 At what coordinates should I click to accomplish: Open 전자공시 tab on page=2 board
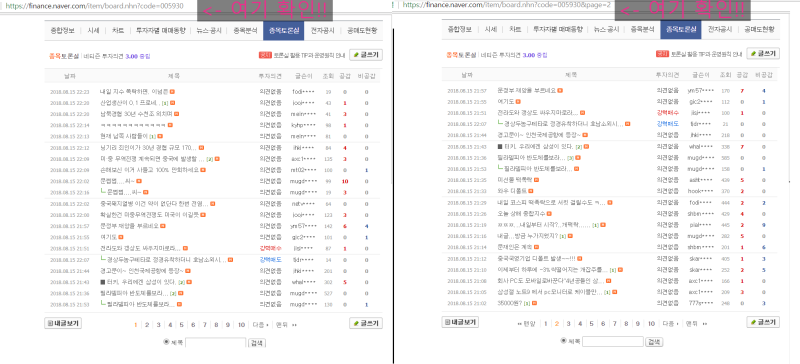tap(720, 30)
